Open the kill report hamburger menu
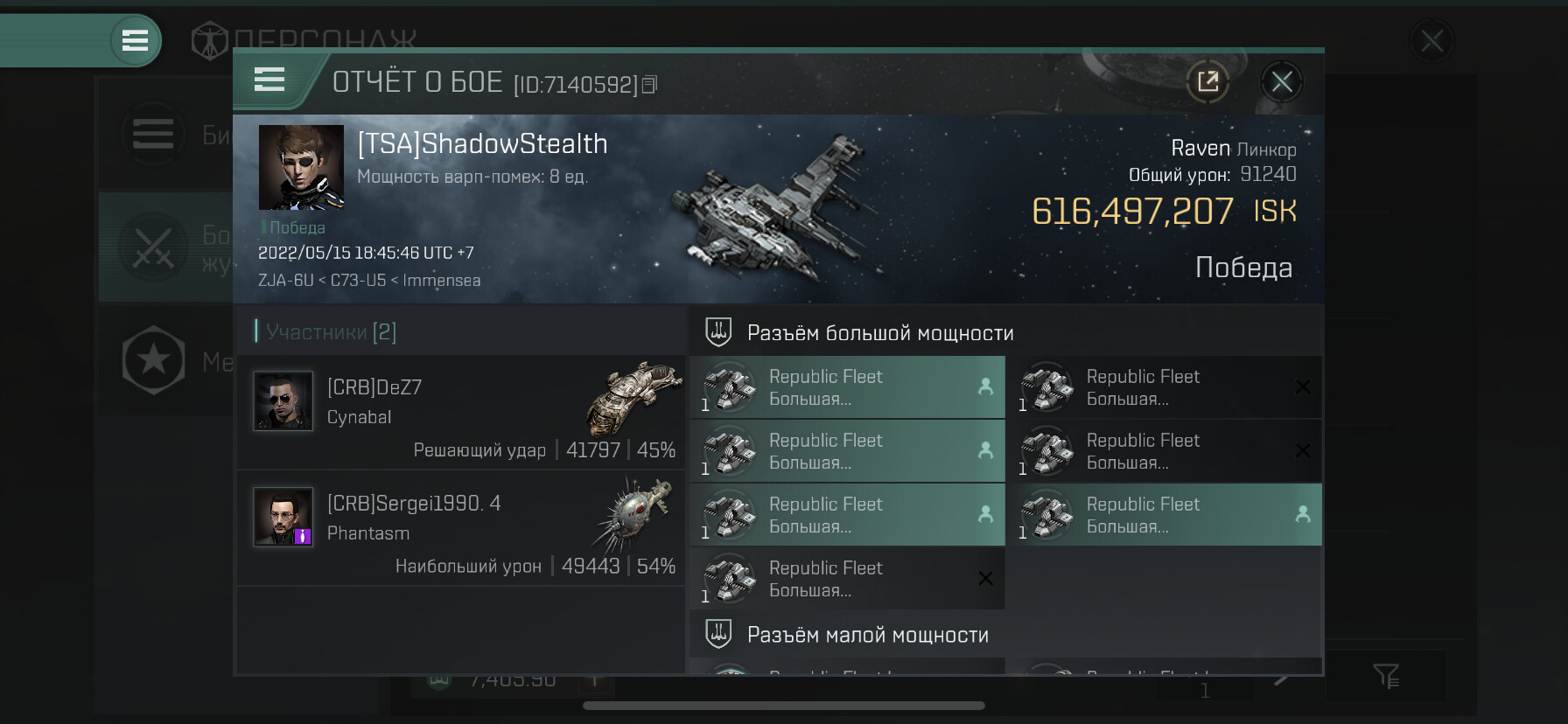 [269, 80]
